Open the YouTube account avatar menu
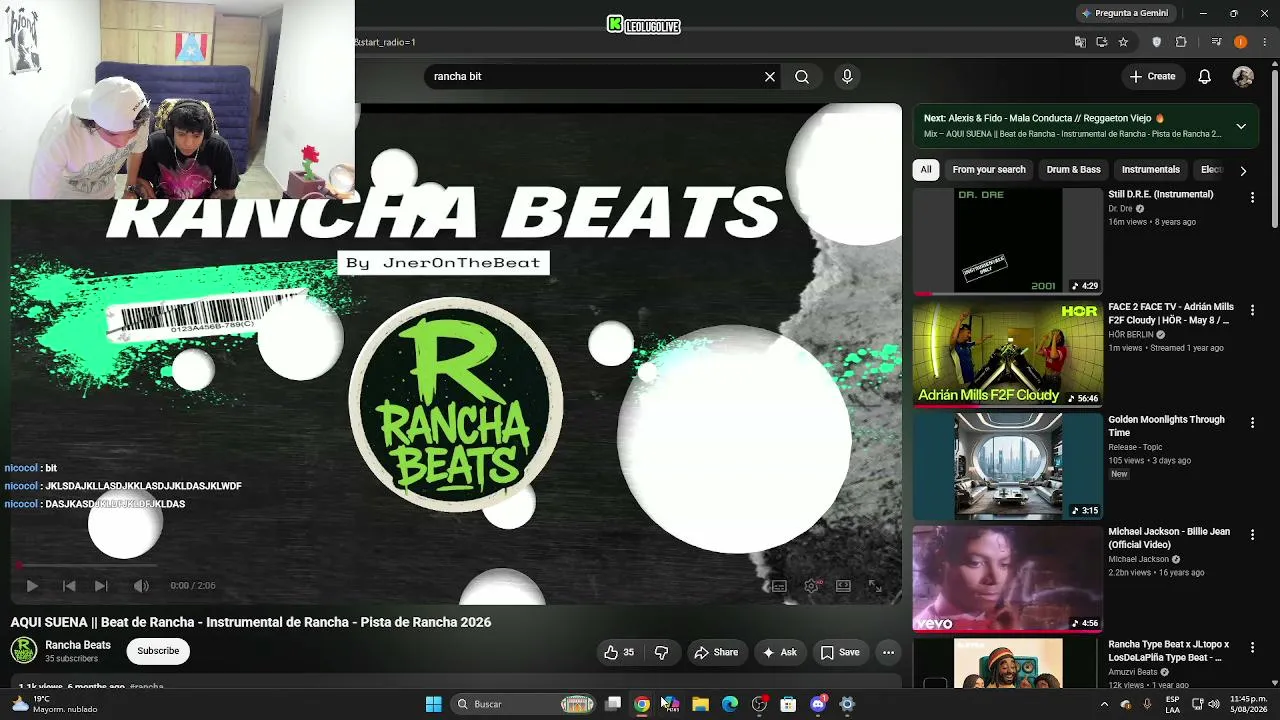 (x=1243, y=76)
